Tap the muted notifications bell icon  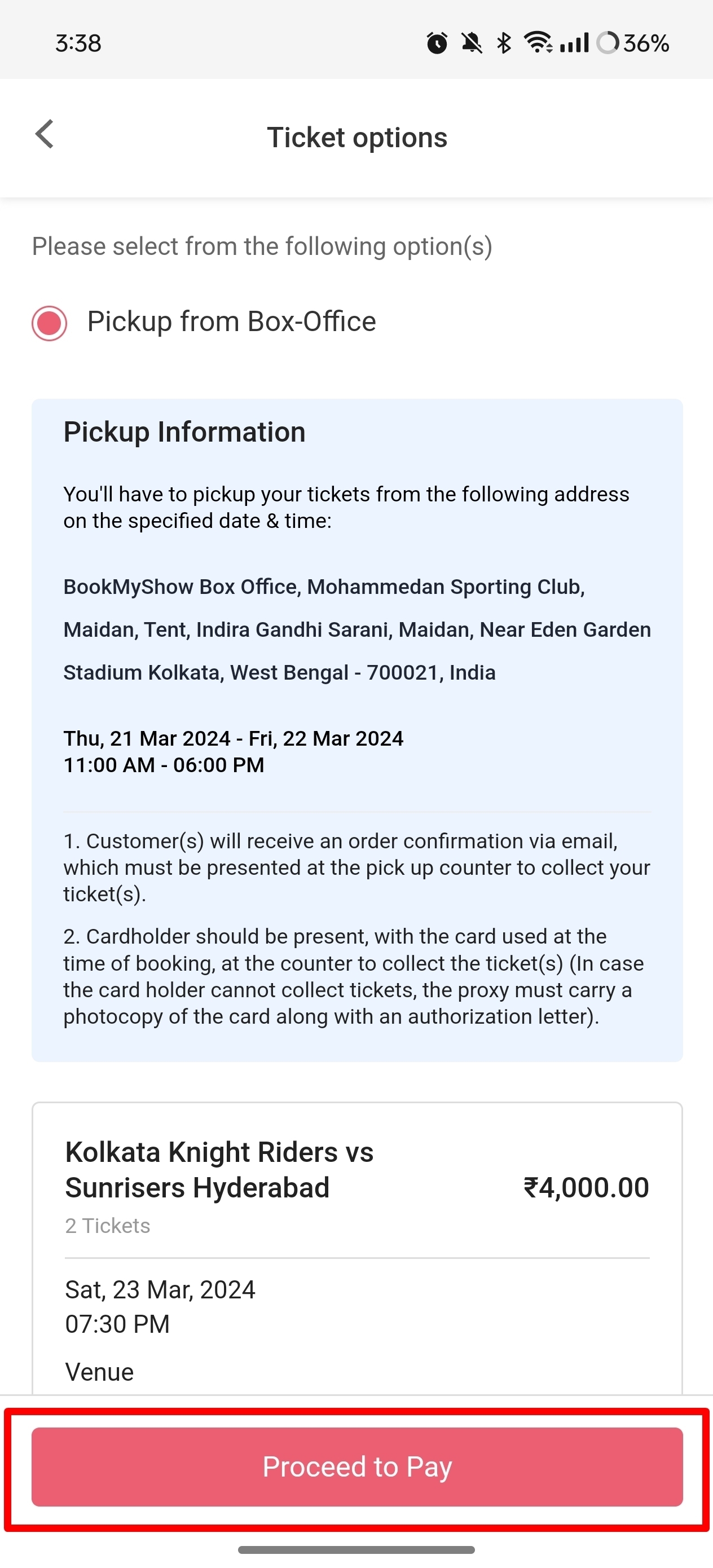pos(472,43)
